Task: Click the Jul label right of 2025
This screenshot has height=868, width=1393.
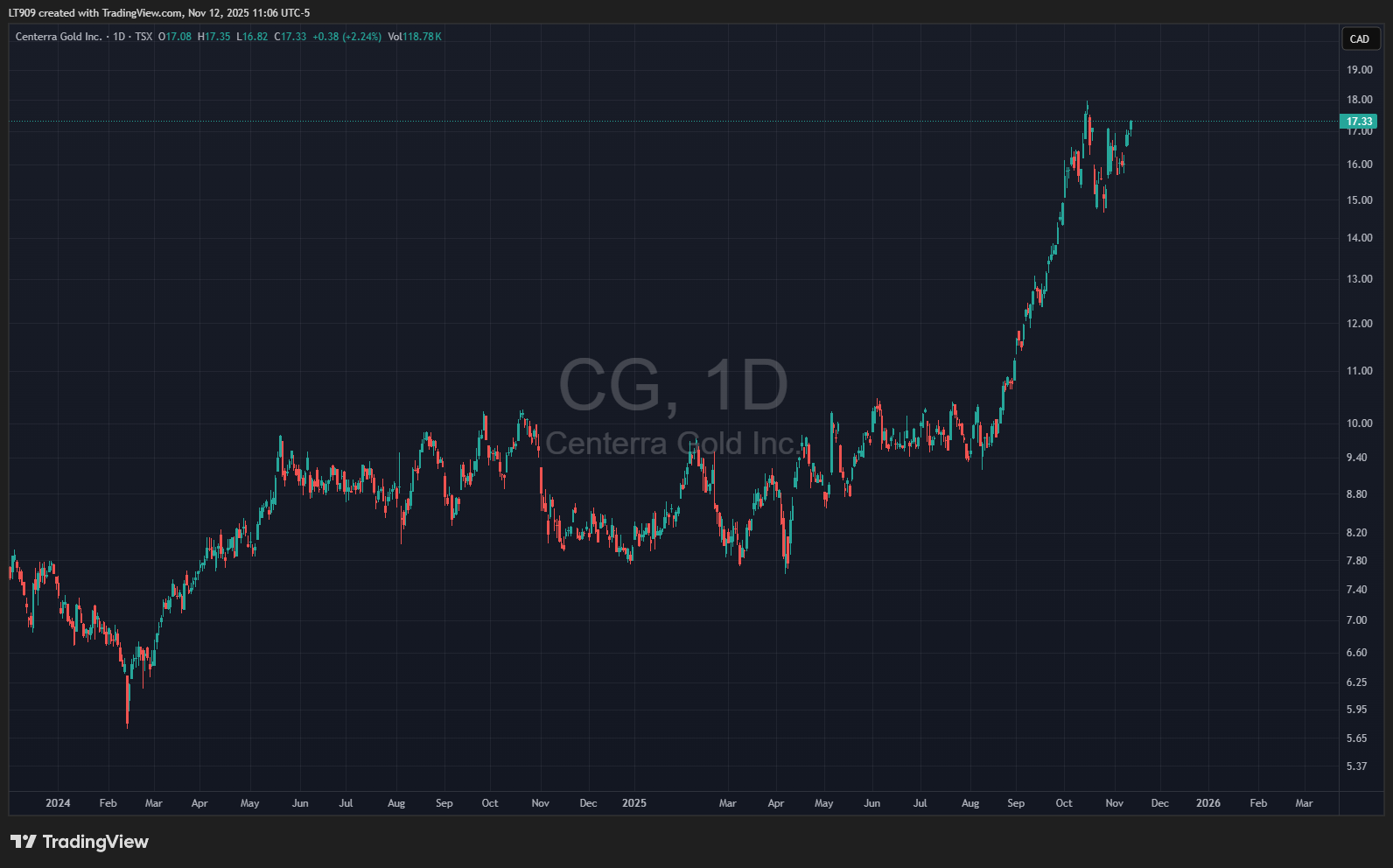Action: pos(920,803)
